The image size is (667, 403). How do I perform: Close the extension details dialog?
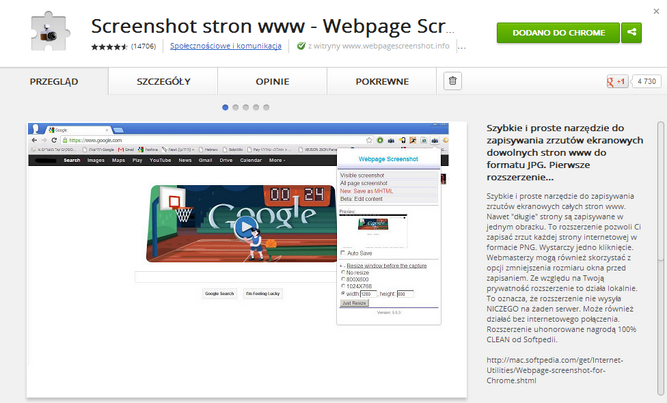pos(656,11)
